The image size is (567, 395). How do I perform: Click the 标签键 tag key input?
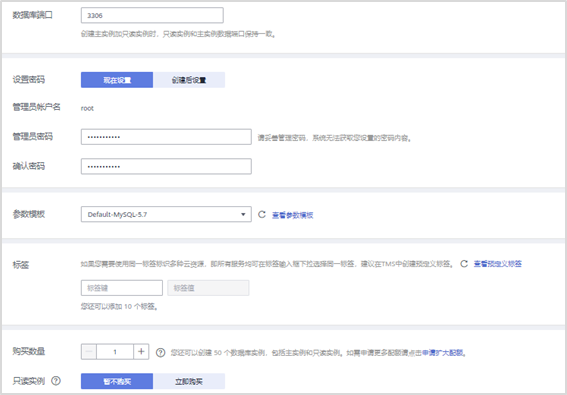(x=122, y=288)
